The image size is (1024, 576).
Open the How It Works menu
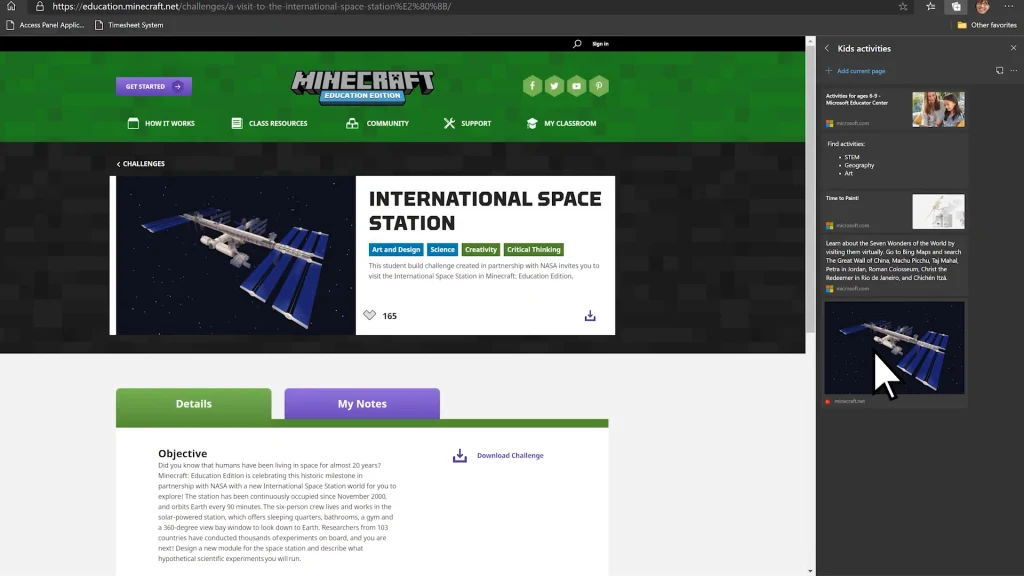pyautogui.click(x=161, y=123)
